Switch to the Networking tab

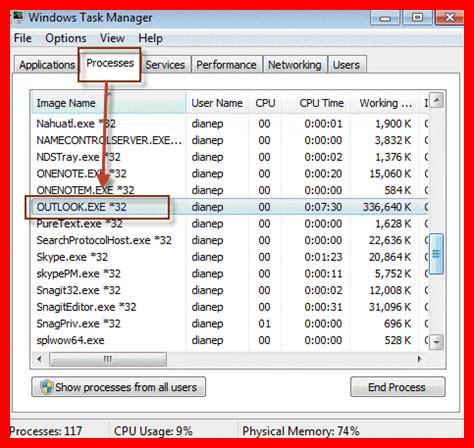click(x=295, y=65)
